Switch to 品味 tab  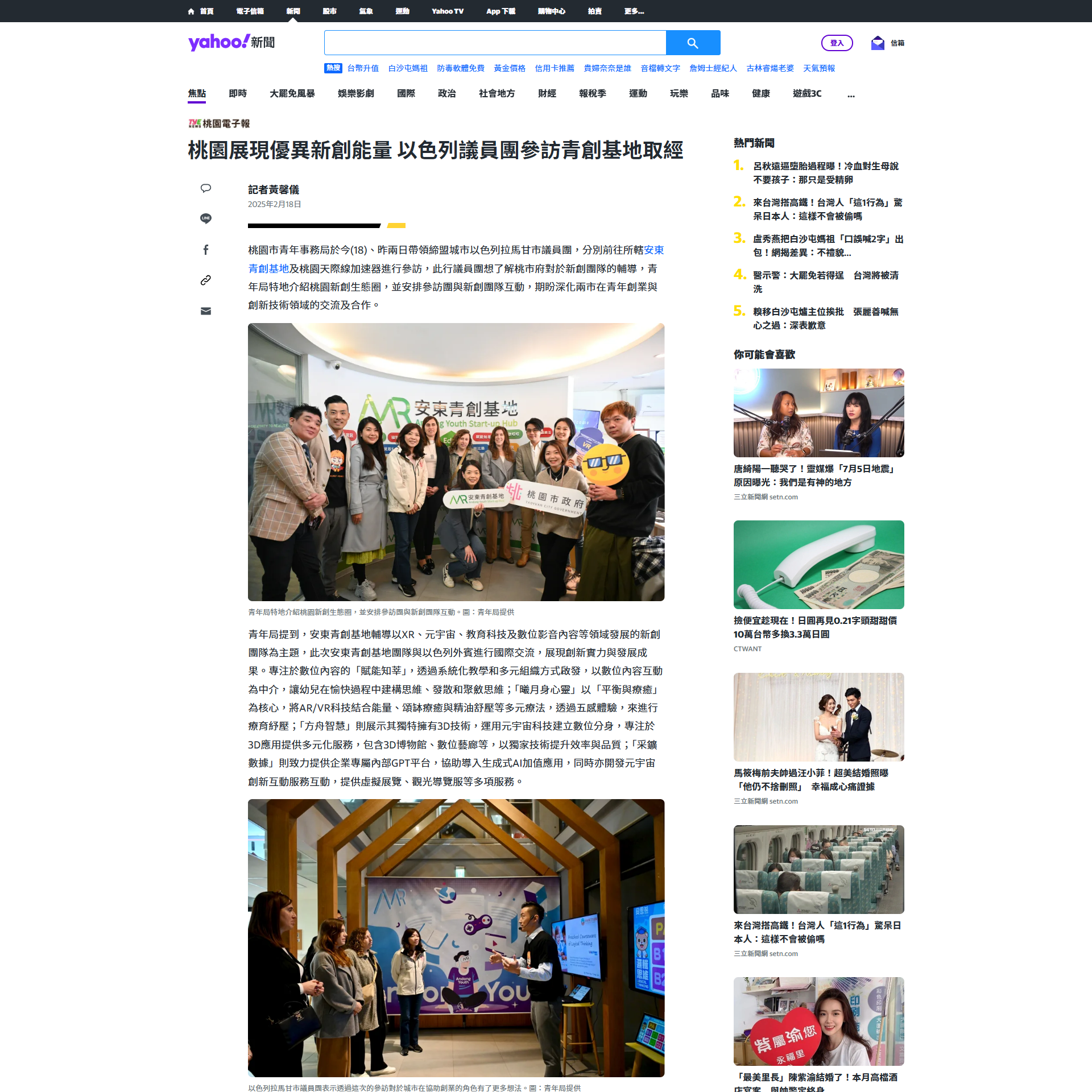coord(720,93)
